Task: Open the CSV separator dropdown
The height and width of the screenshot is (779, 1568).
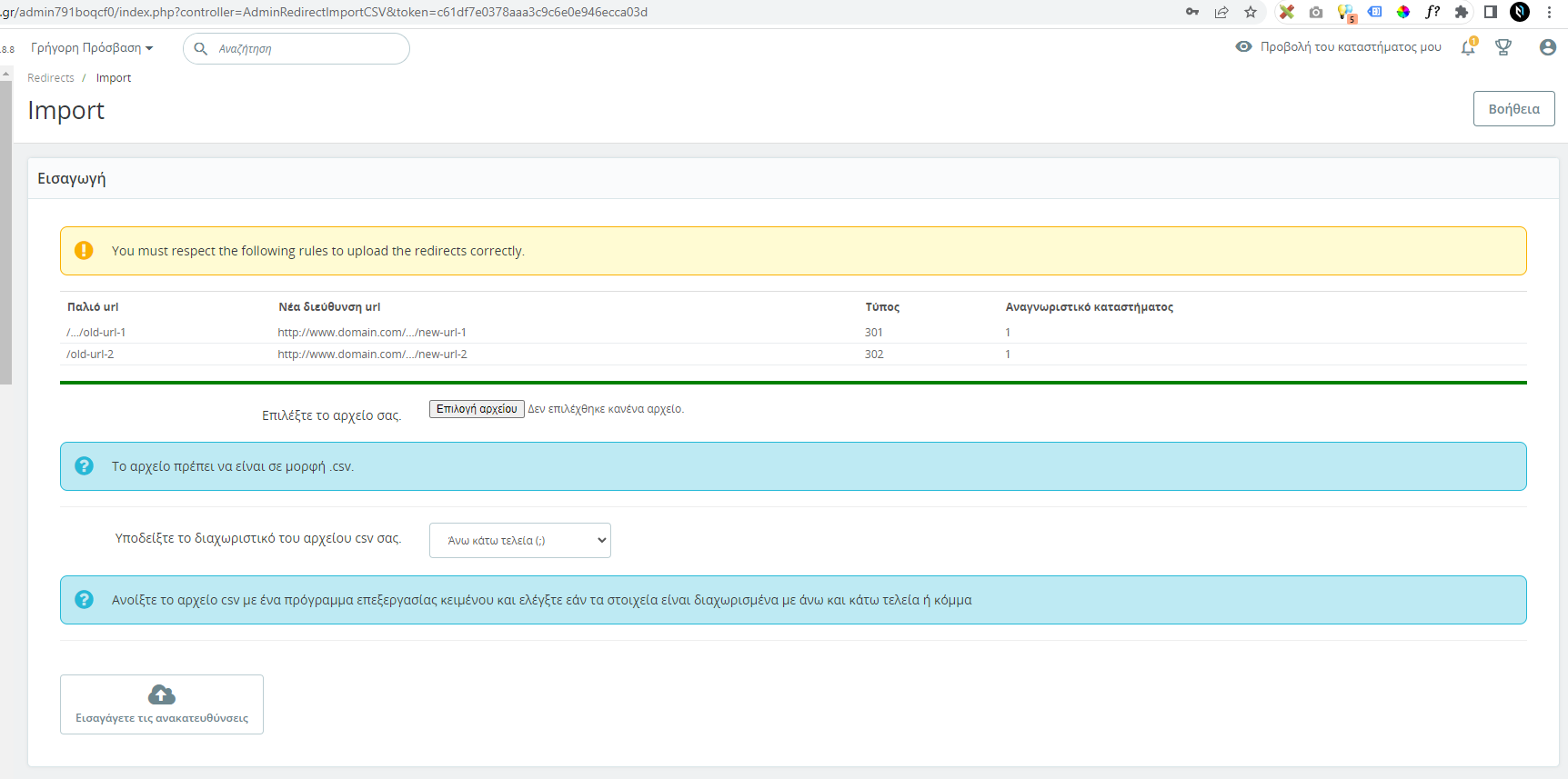Action: point(519,540)
